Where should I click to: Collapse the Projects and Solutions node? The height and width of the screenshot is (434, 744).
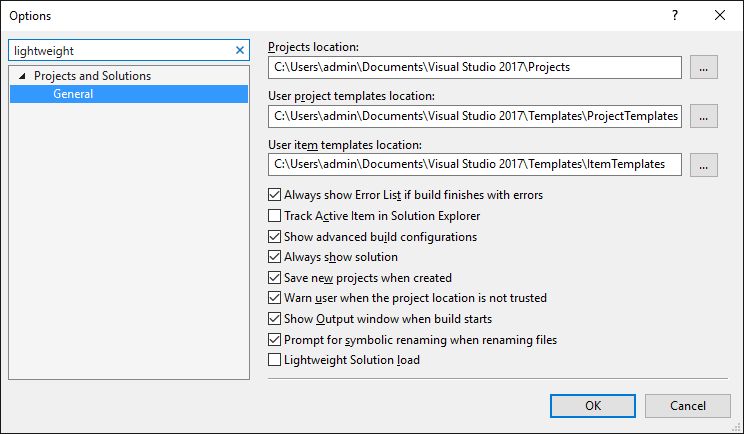(22, 76)
